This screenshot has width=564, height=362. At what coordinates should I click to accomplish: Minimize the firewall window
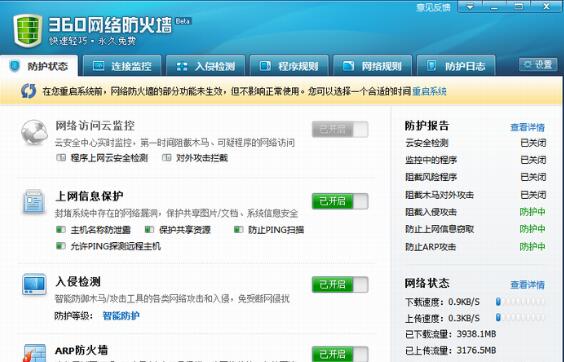tap(494, 6)
